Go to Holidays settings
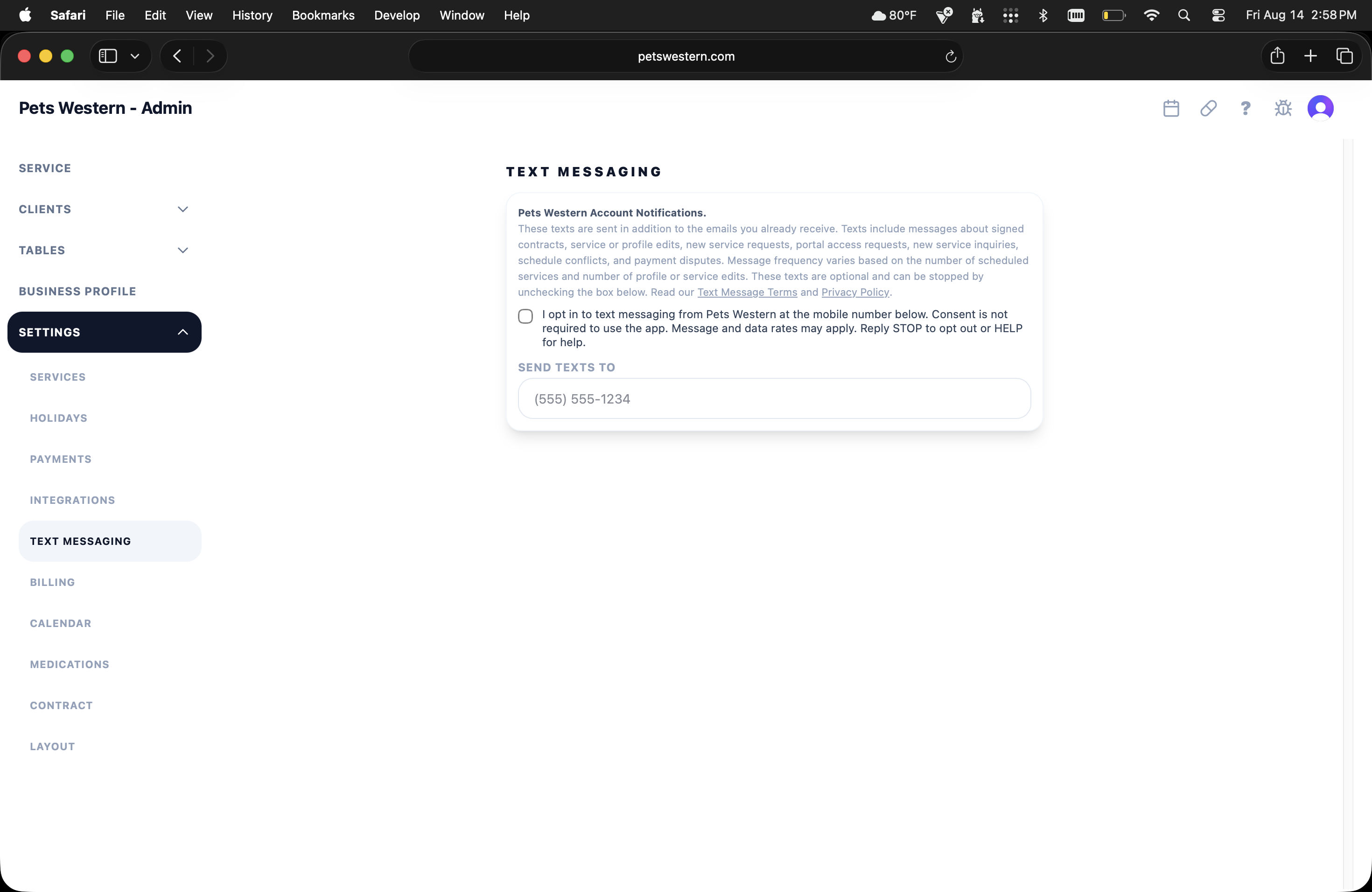1372x892 pixels. tap(59, 418)
